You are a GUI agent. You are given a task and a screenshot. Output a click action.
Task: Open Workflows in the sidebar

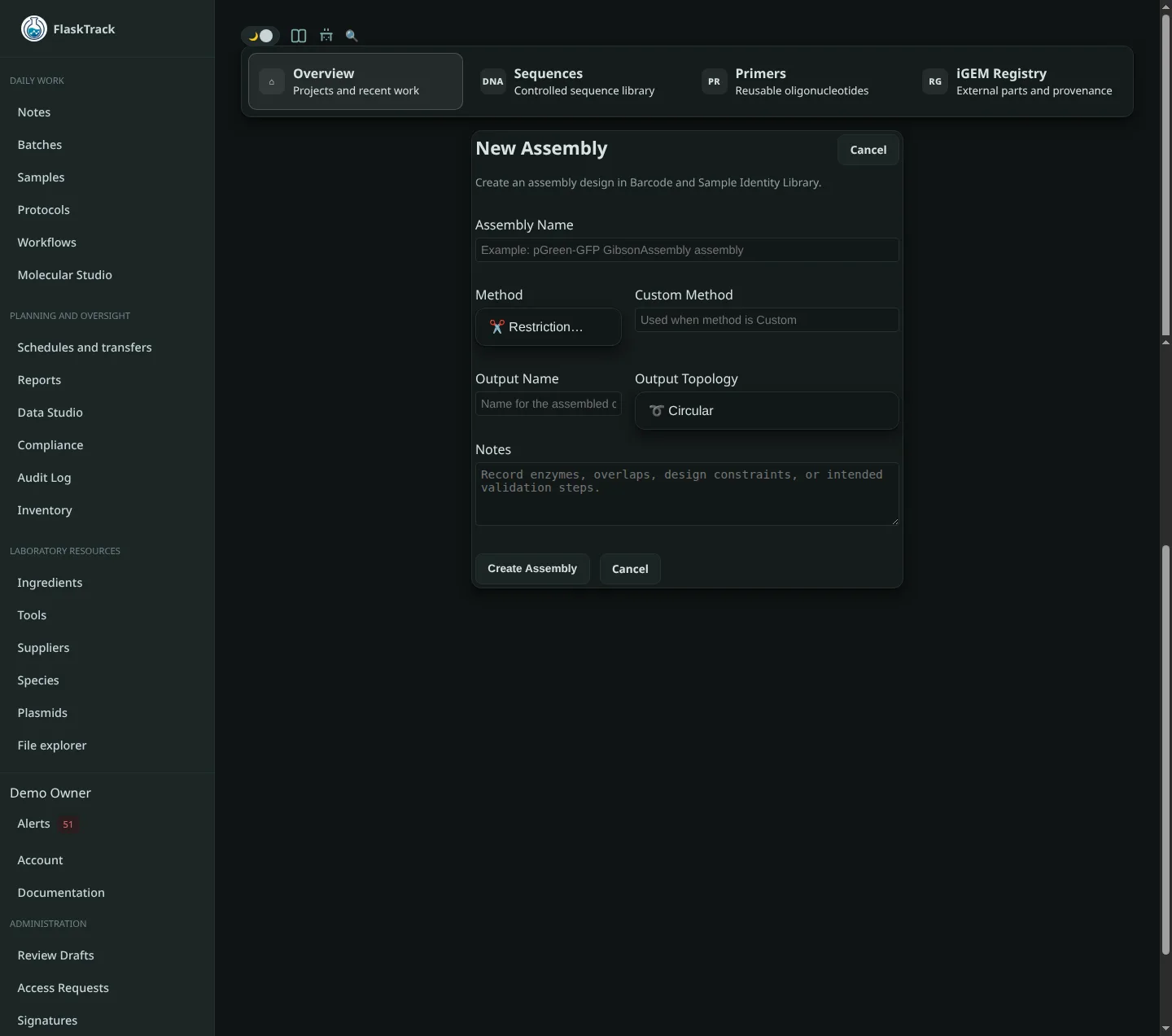coord(47,243)
